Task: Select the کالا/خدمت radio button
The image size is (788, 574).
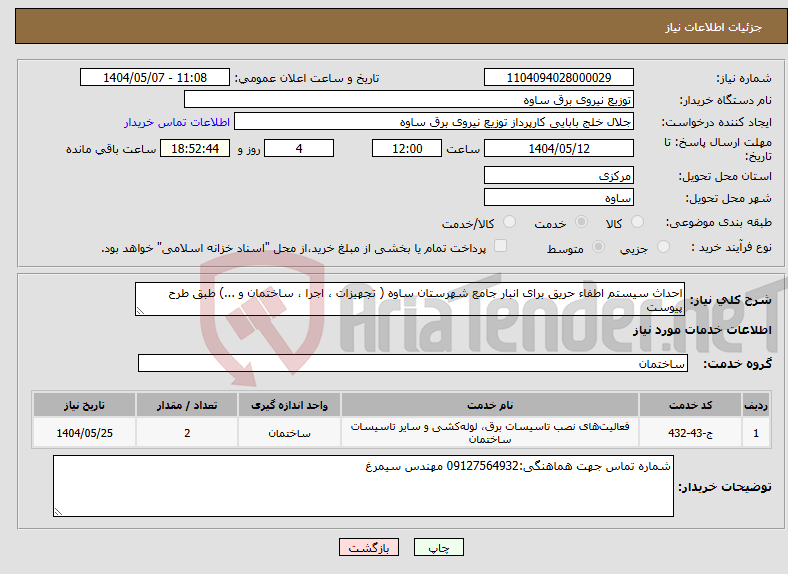Action: [x=510, y=222]
